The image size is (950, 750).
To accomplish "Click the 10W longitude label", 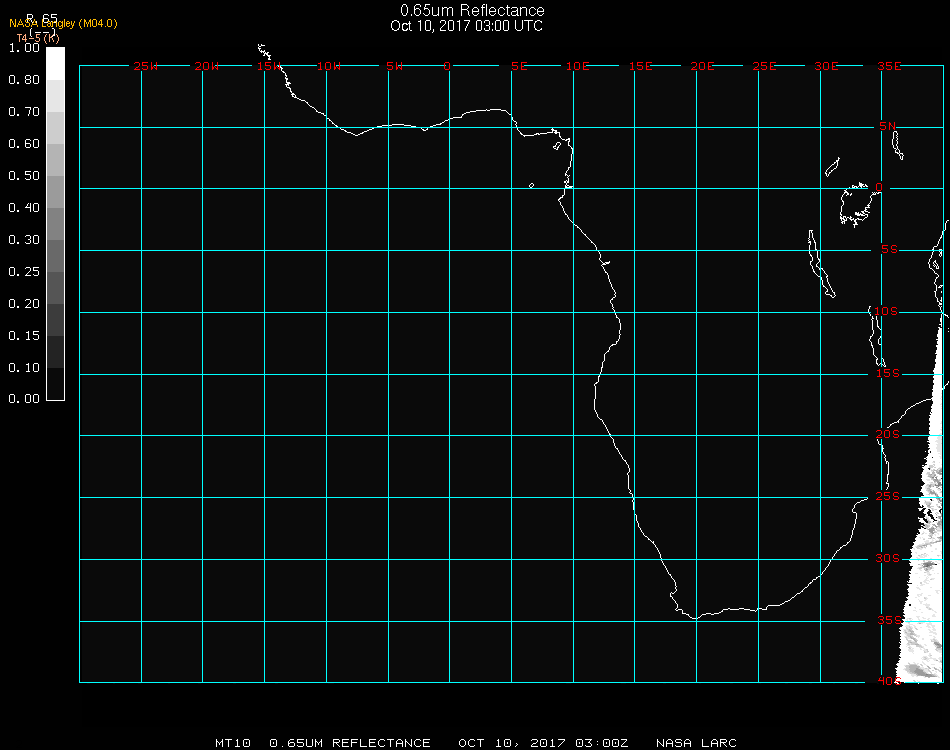I will click(x=329, y=66).
